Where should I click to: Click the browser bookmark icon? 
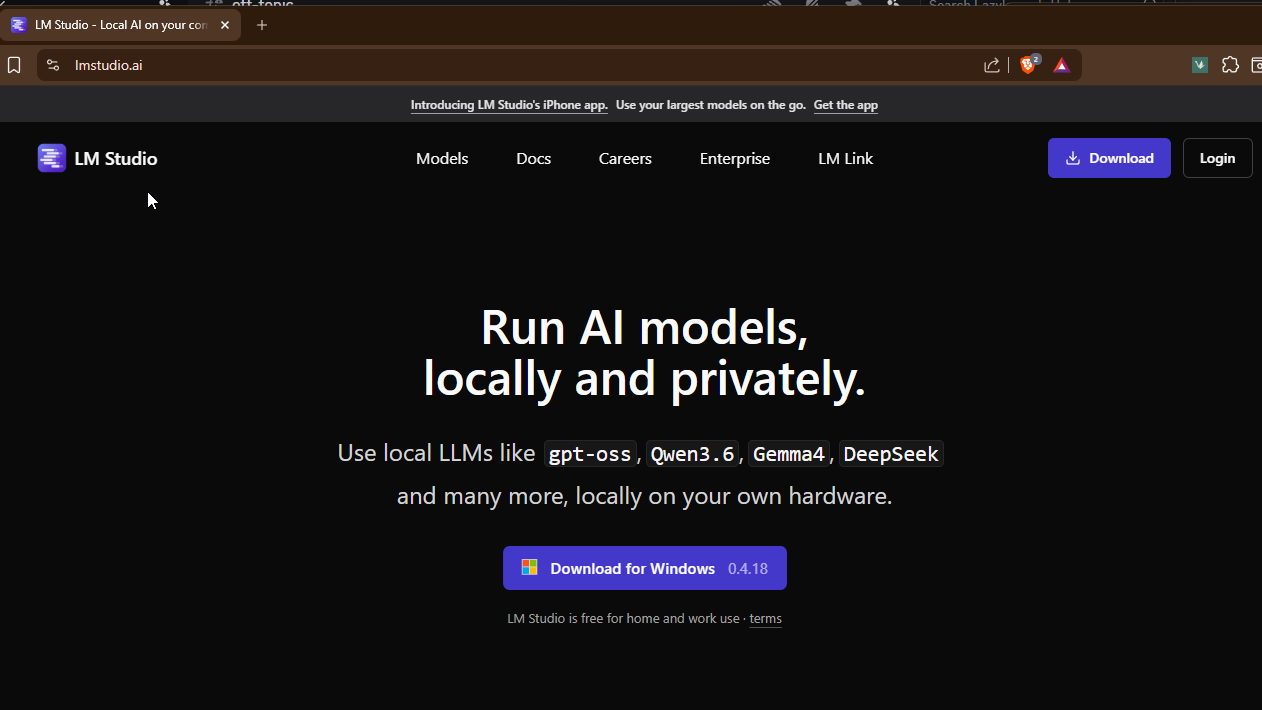(14, 65)
